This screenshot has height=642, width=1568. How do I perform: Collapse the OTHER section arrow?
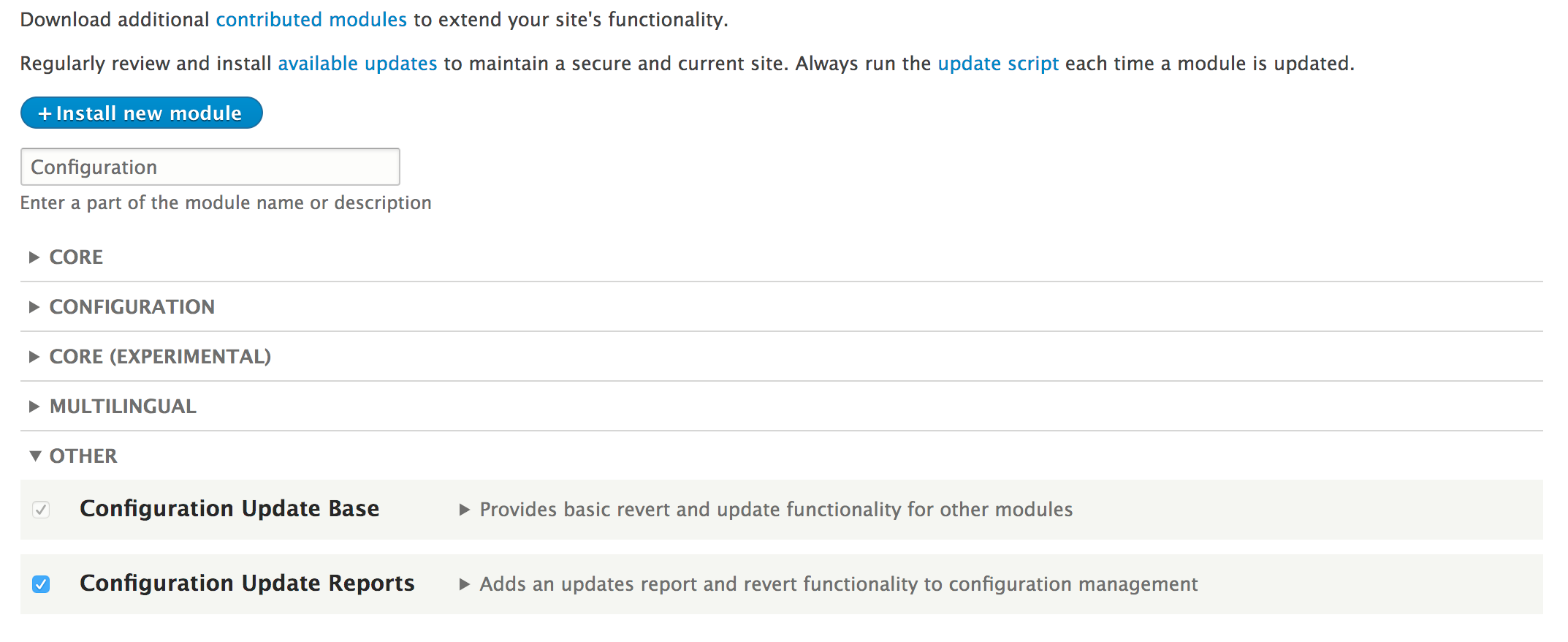[x=34, y=456]
